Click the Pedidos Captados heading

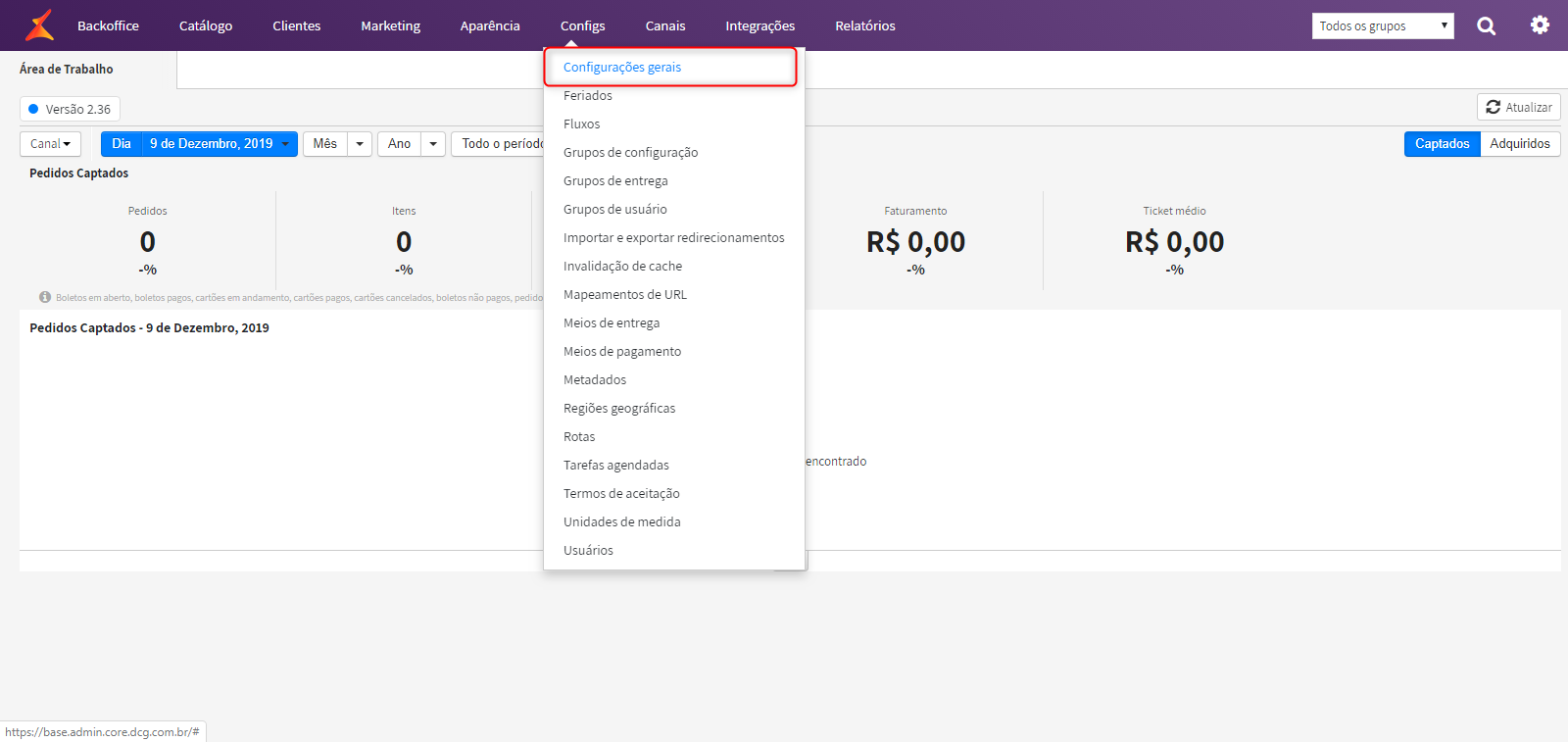tap(78, 173)
